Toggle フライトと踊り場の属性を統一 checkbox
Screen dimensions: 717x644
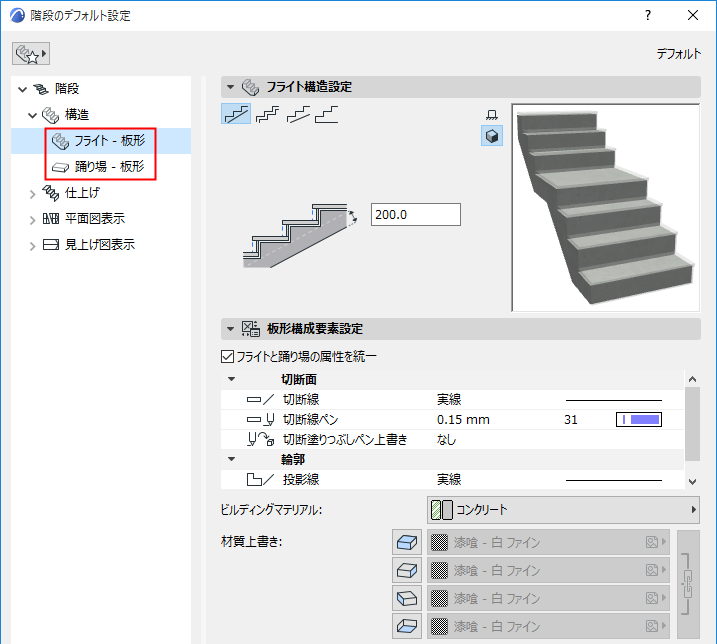coord(227,356)
